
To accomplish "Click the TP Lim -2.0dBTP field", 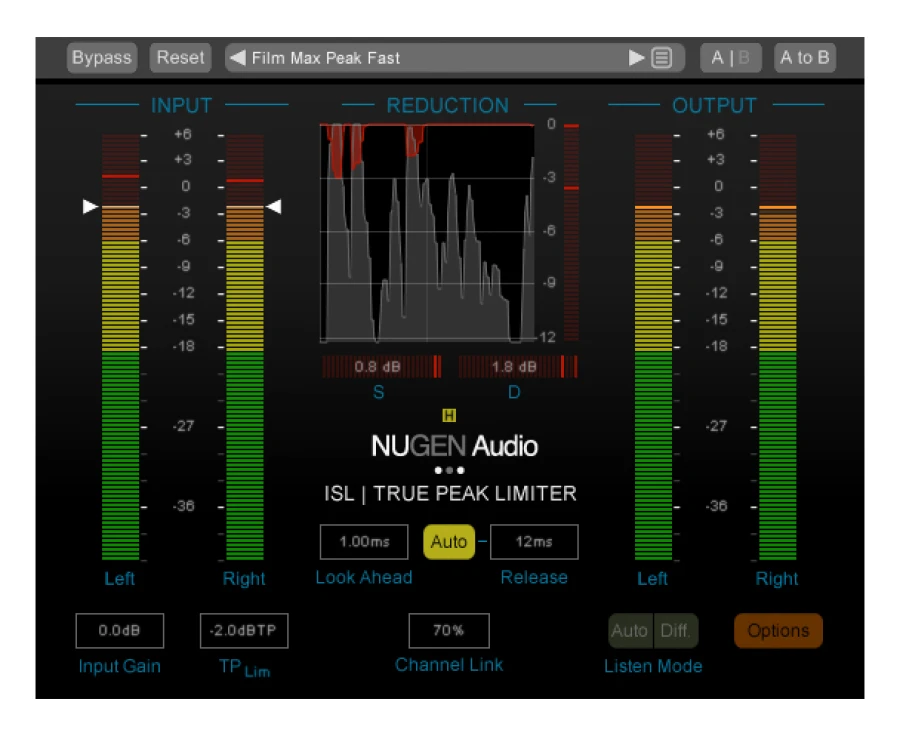I will pos(244,630).
